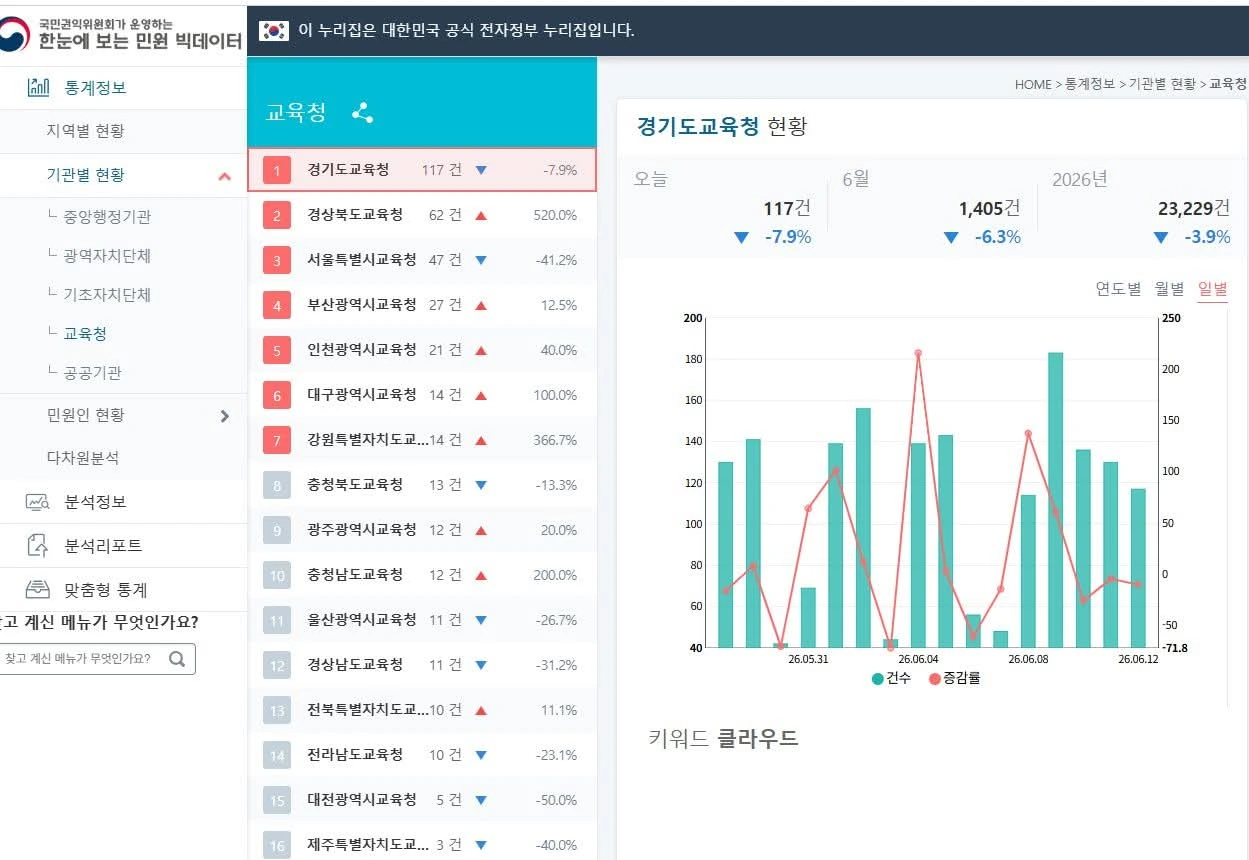
Task: Collapse the 기관별 현황 submenu chevron
Action: [x=225, y=176]
